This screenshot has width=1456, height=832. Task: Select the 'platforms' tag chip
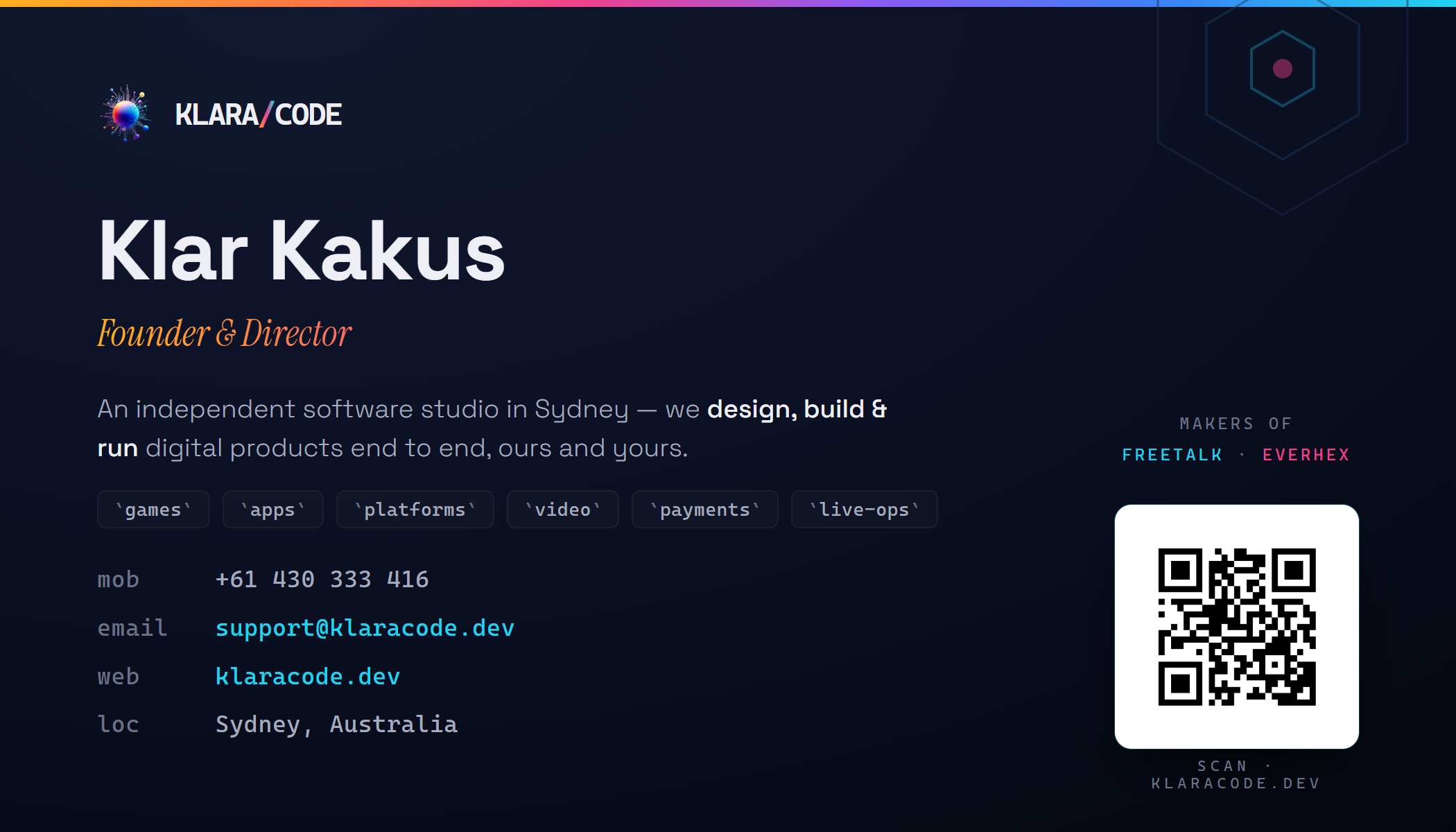[x=415, y=510]
